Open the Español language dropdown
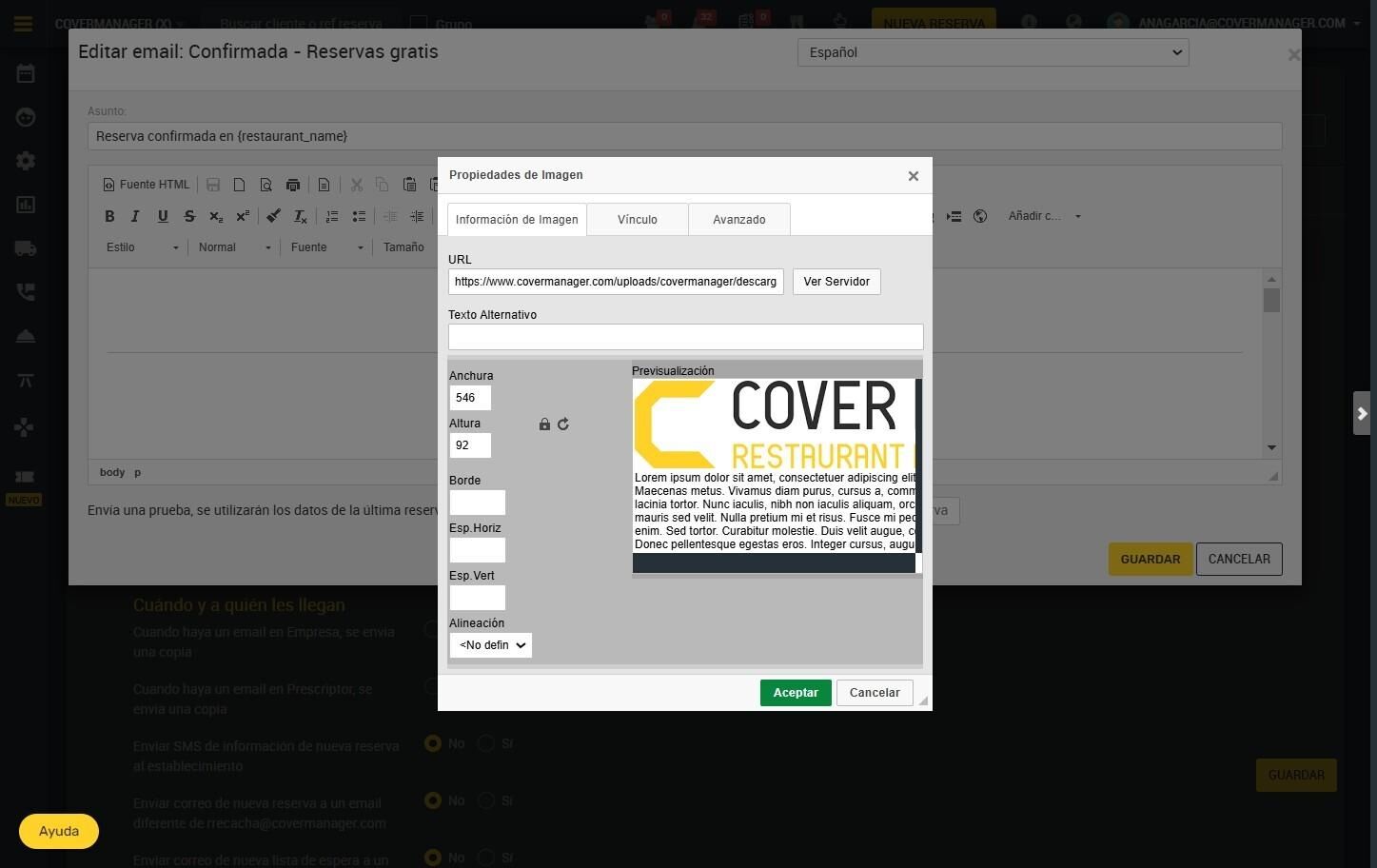Image resolution: width=1377 pixels, height=868 pixels. [x=993, y=52]
